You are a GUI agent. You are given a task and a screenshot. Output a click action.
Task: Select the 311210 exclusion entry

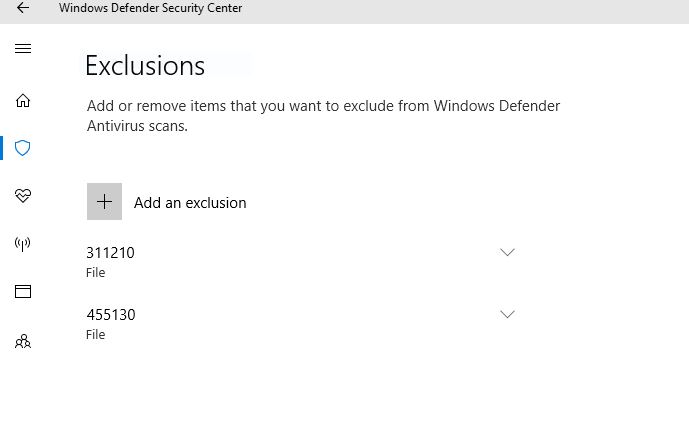(x=301, y=262)
